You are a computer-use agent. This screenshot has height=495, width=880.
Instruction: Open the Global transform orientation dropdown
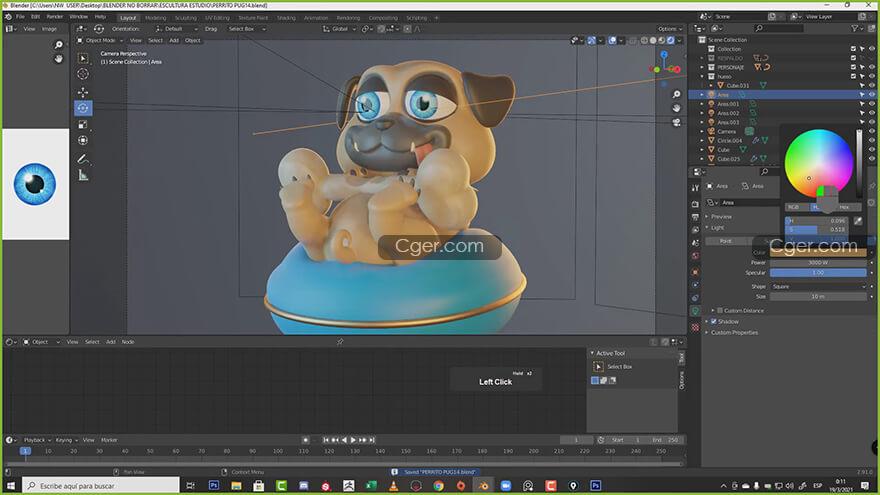point(340,29)
